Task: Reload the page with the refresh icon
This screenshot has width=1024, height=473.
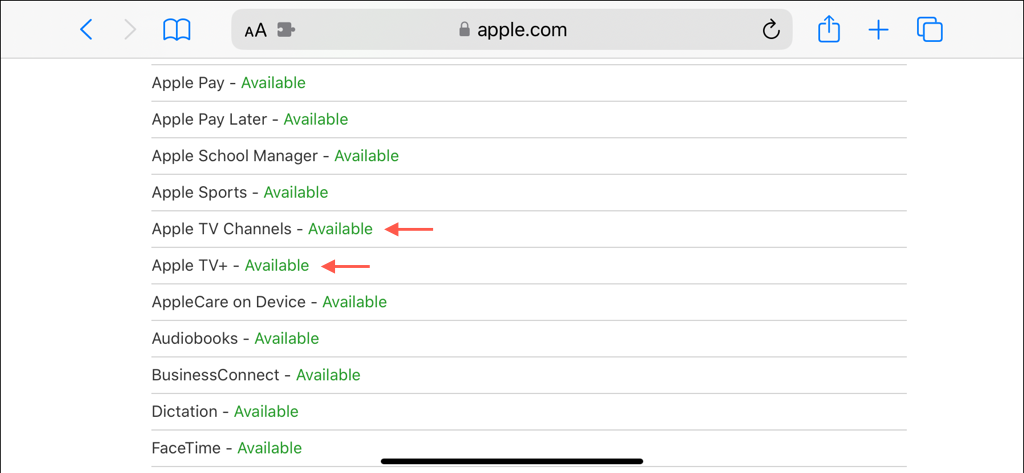Action: pos(770,30)
